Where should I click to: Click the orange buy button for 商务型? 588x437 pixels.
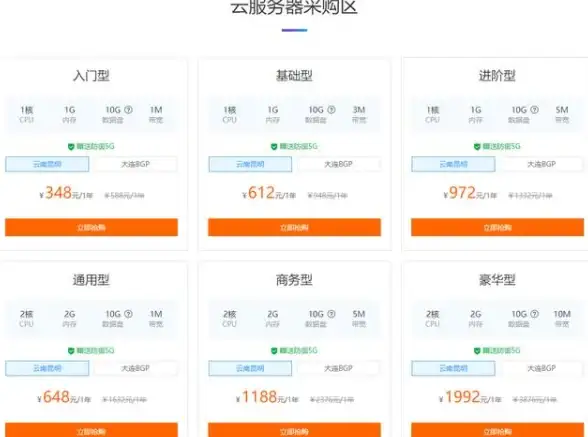pos(294,430)
